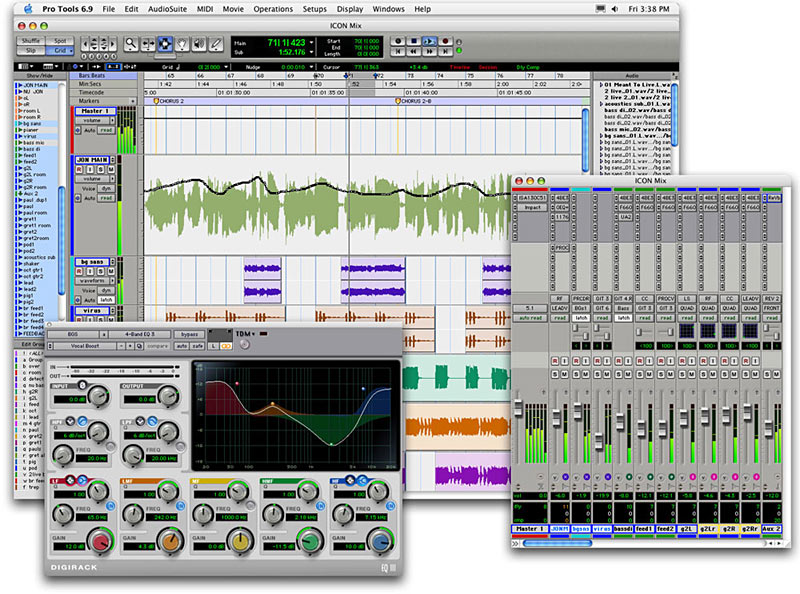The image size is (800, 594).
Task: Click the compare button in EQ plug-in
Action: pos(158,346)
